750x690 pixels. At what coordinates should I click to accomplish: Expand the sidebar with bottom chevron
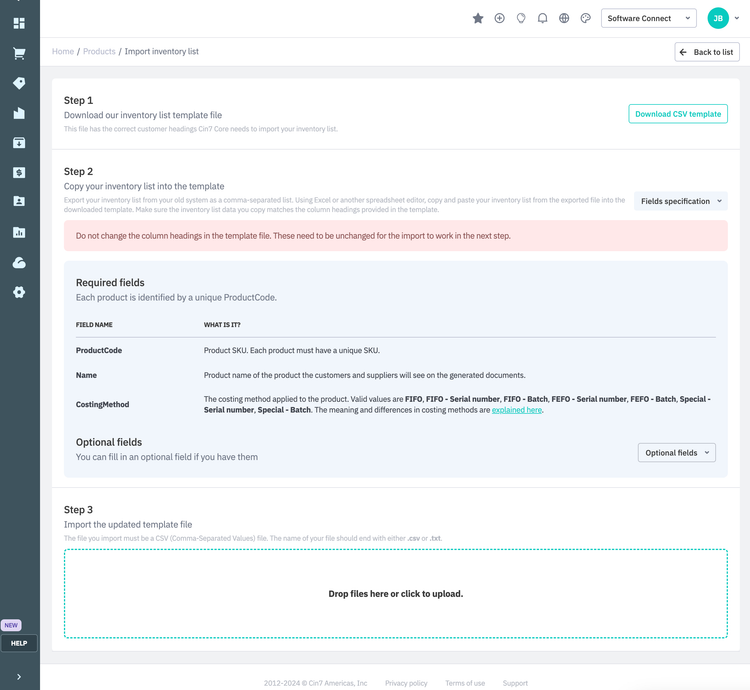pyautogui.click(x=19, y=677)
